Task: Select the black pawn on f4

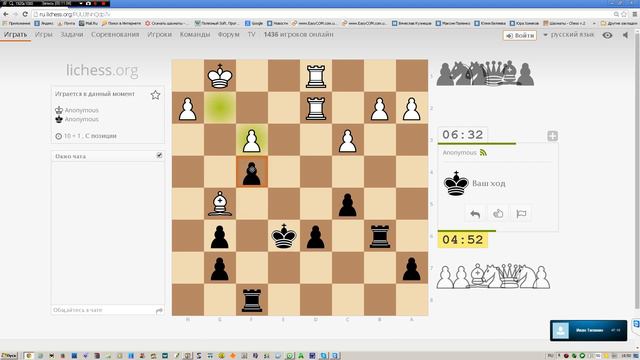Action: [x=252, y=172]
